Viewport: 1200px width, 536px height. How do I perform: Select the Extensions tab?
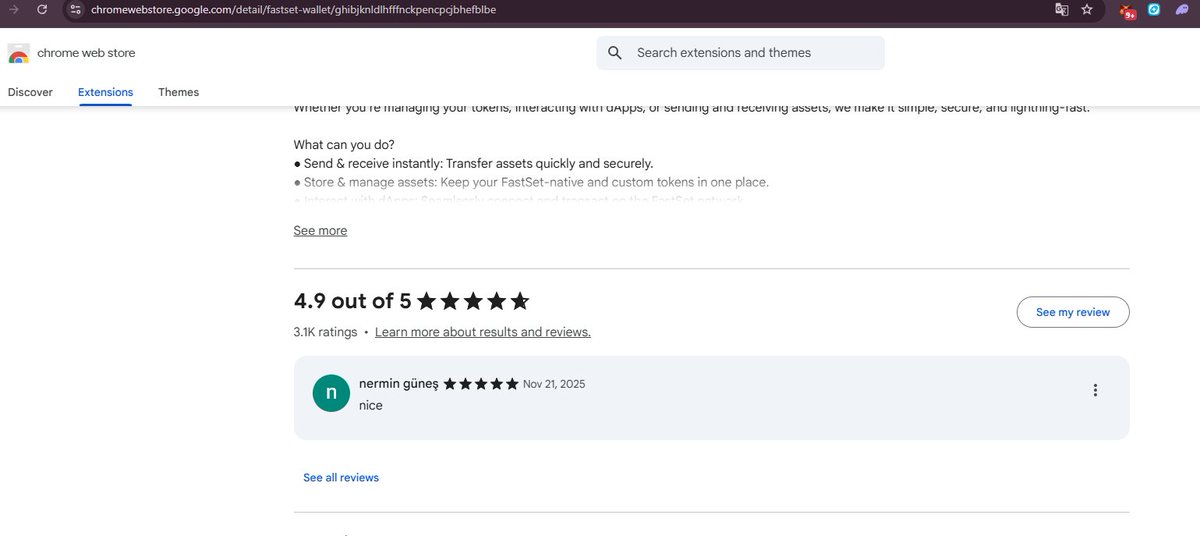pos(105,92)
